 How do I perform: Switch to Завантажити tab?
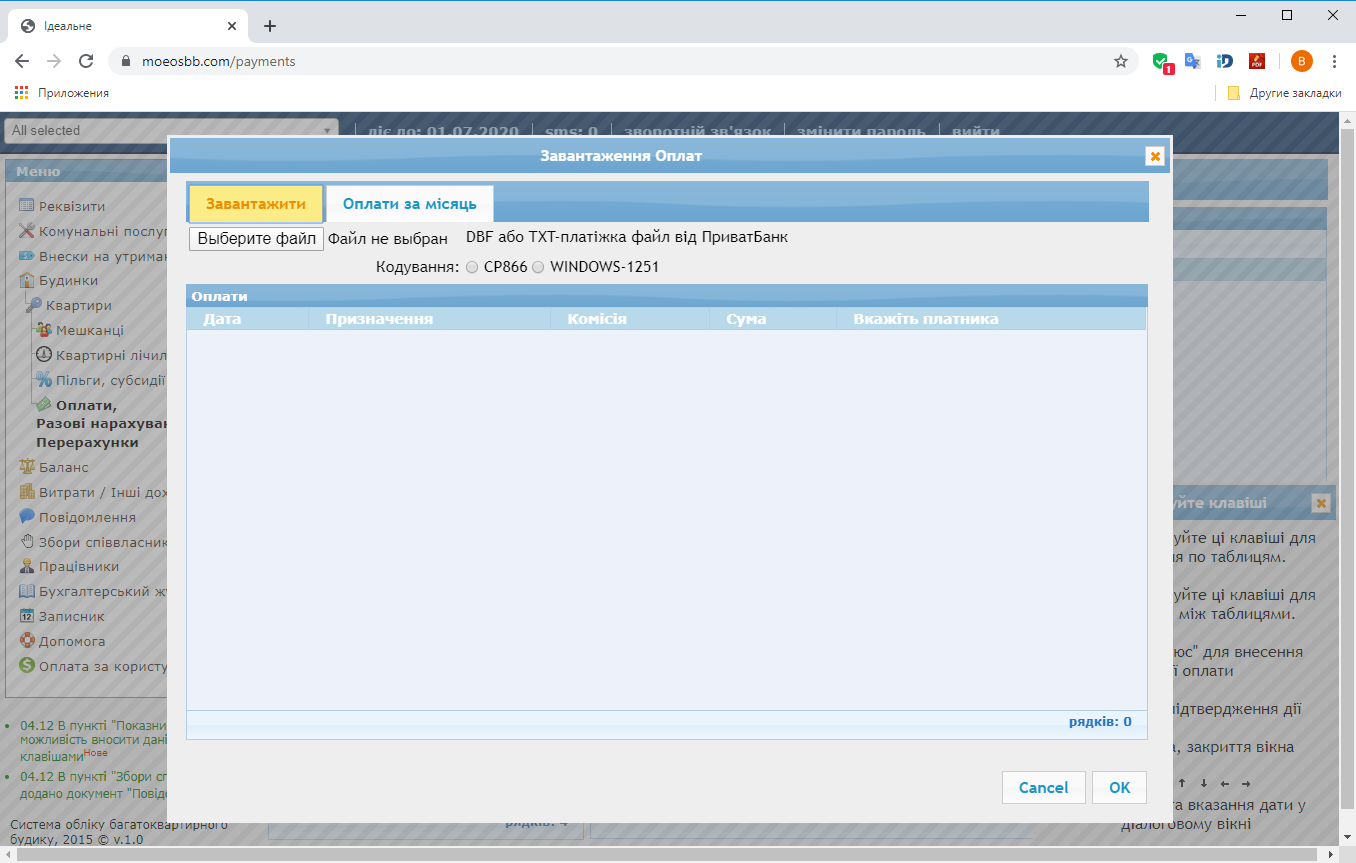pyautogui.click(x=256, y=204)
